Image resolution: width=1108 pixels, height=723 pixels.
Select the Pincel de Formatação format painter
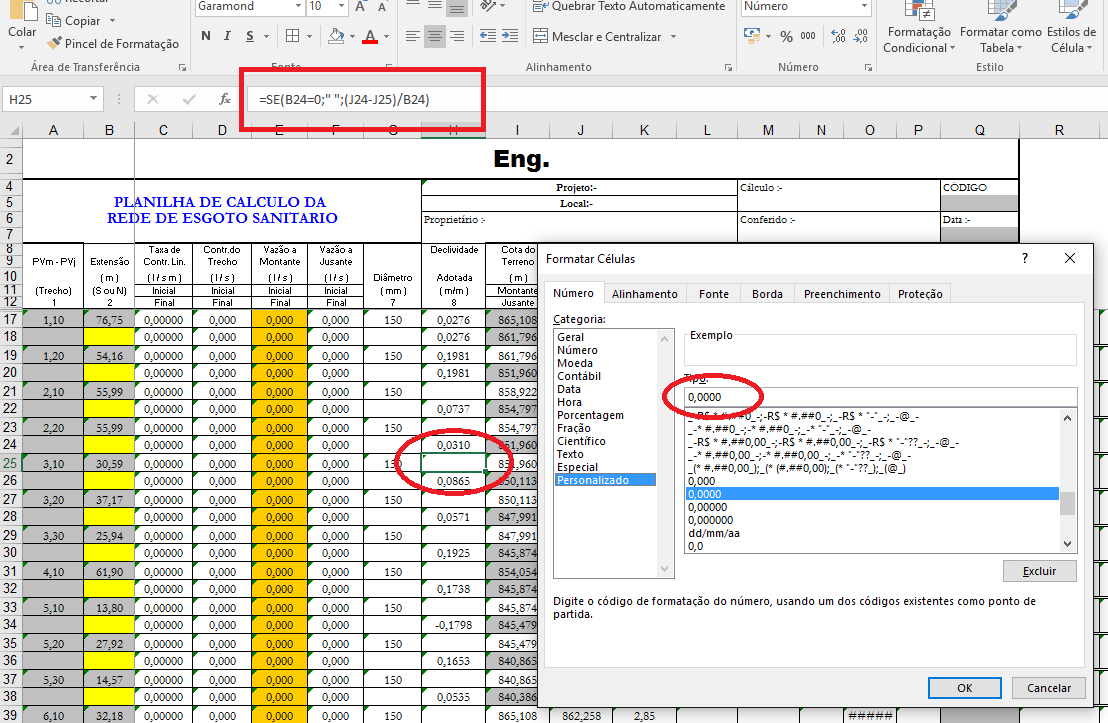(112, 44)
